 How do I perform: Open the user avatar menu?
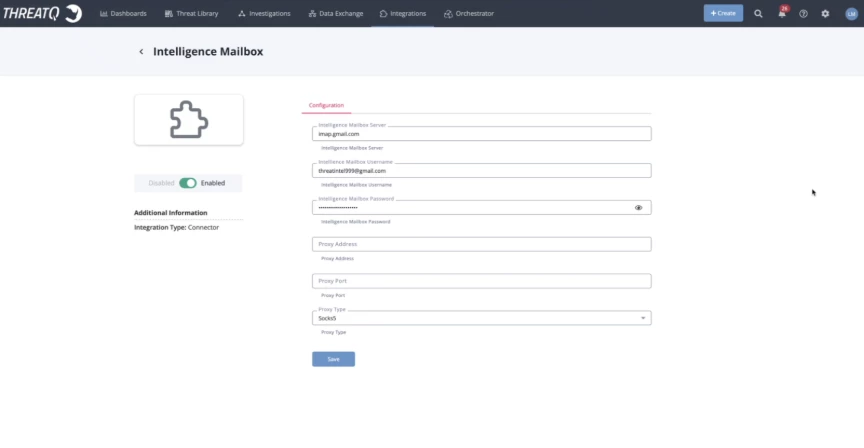point(851,14)
